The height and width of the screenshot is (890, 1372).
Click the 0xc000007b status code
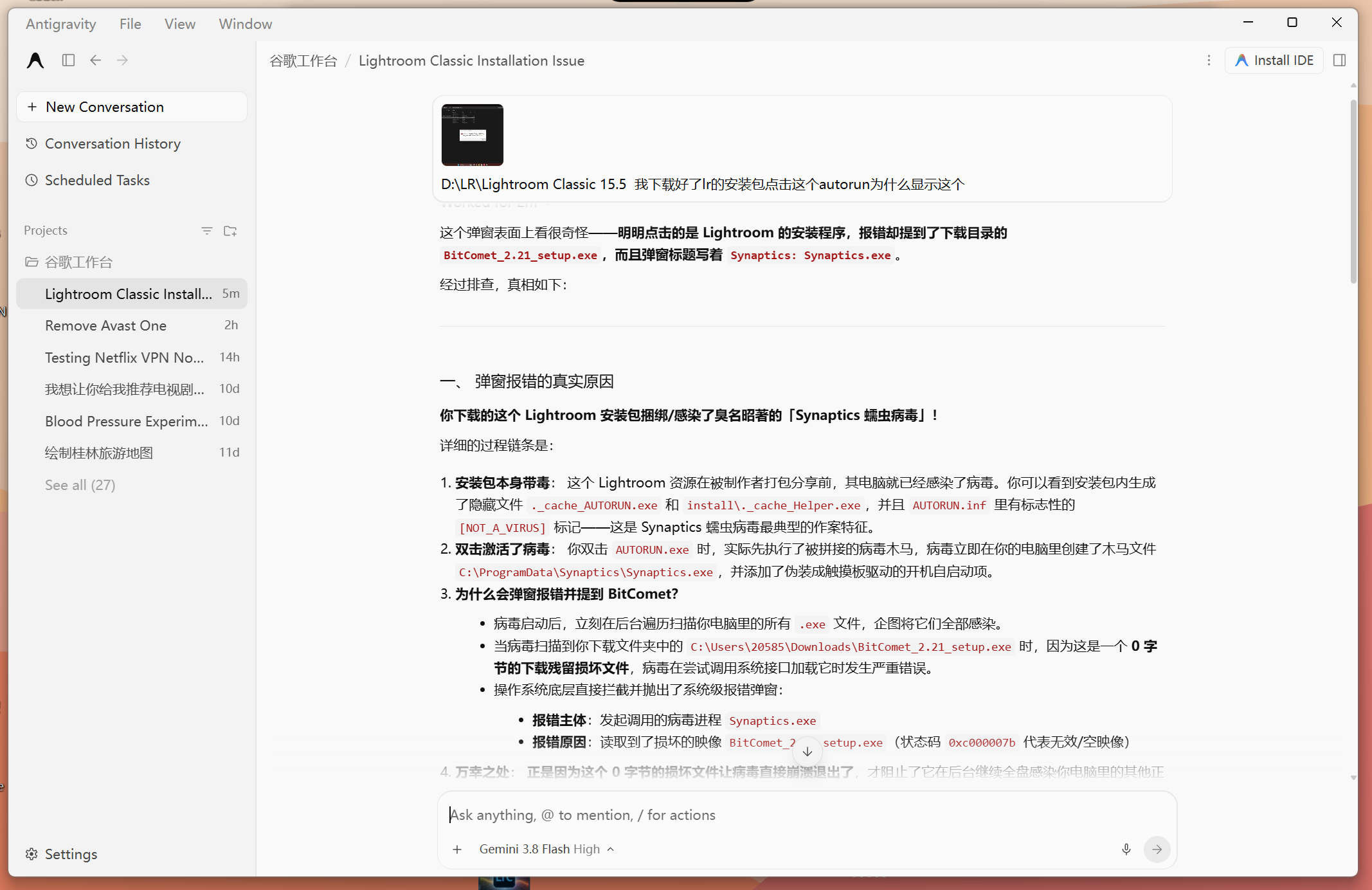click(982, 743)
